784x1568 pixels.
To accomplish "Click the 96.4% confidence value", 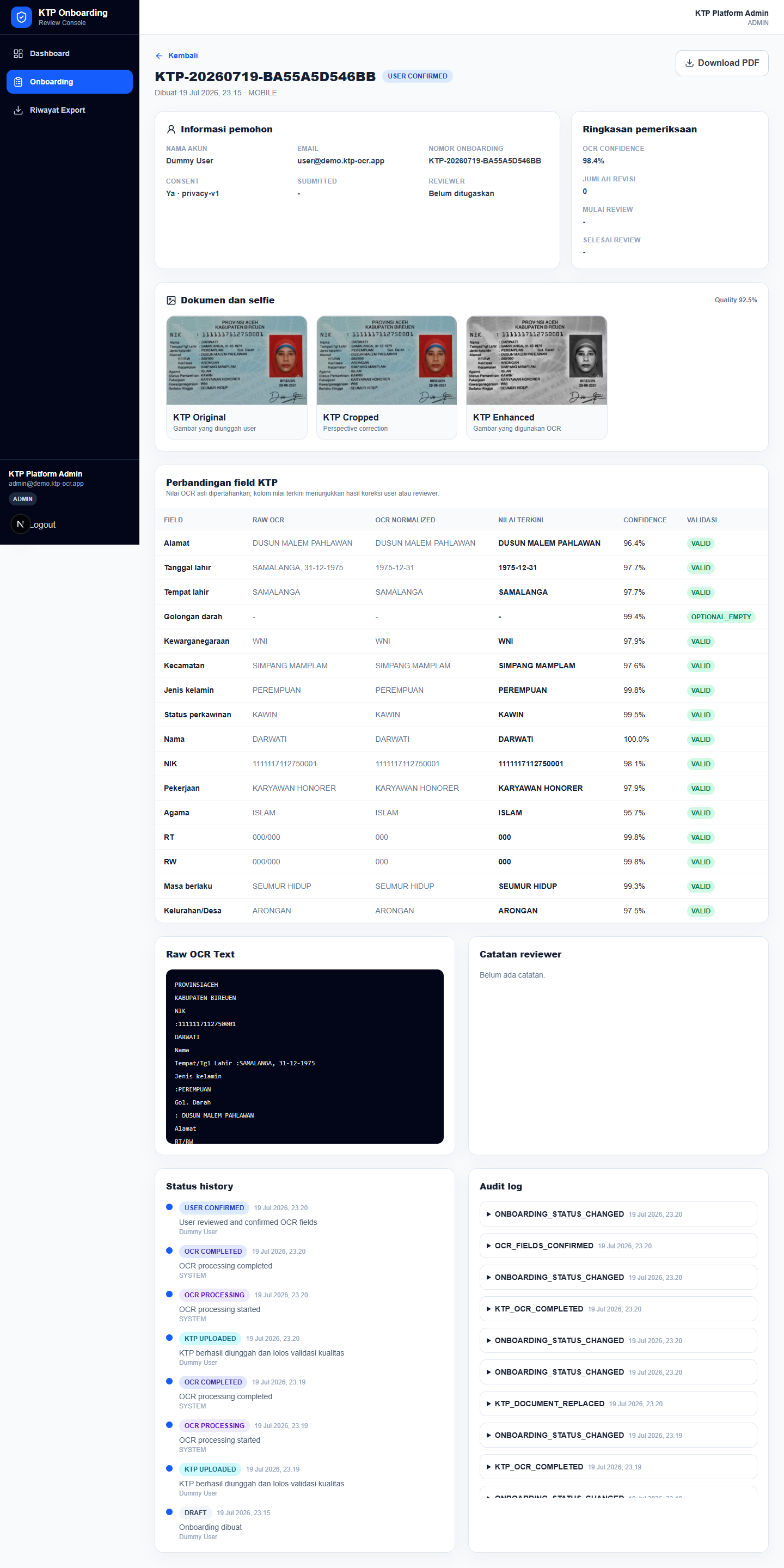I will [634, 543].
